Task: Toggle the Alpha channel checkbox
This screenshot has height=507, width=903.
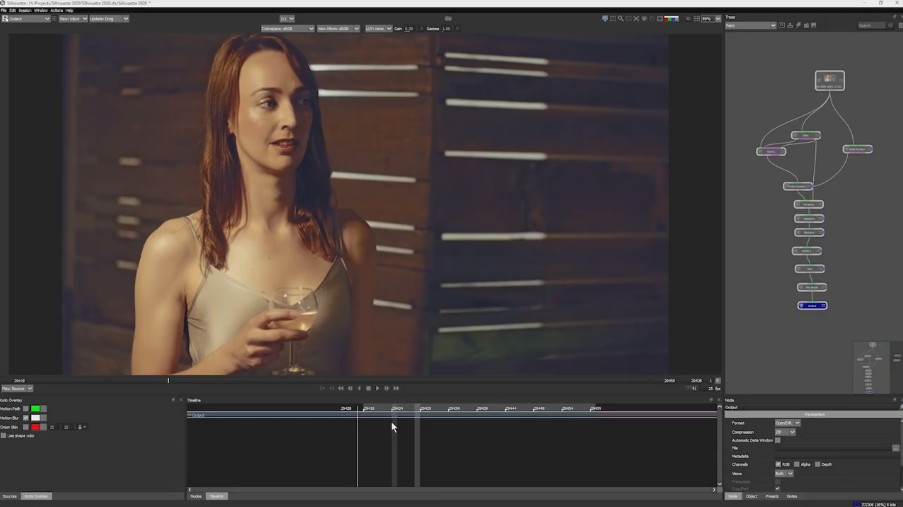Action: pyautogui.click(x=796, y=464)
